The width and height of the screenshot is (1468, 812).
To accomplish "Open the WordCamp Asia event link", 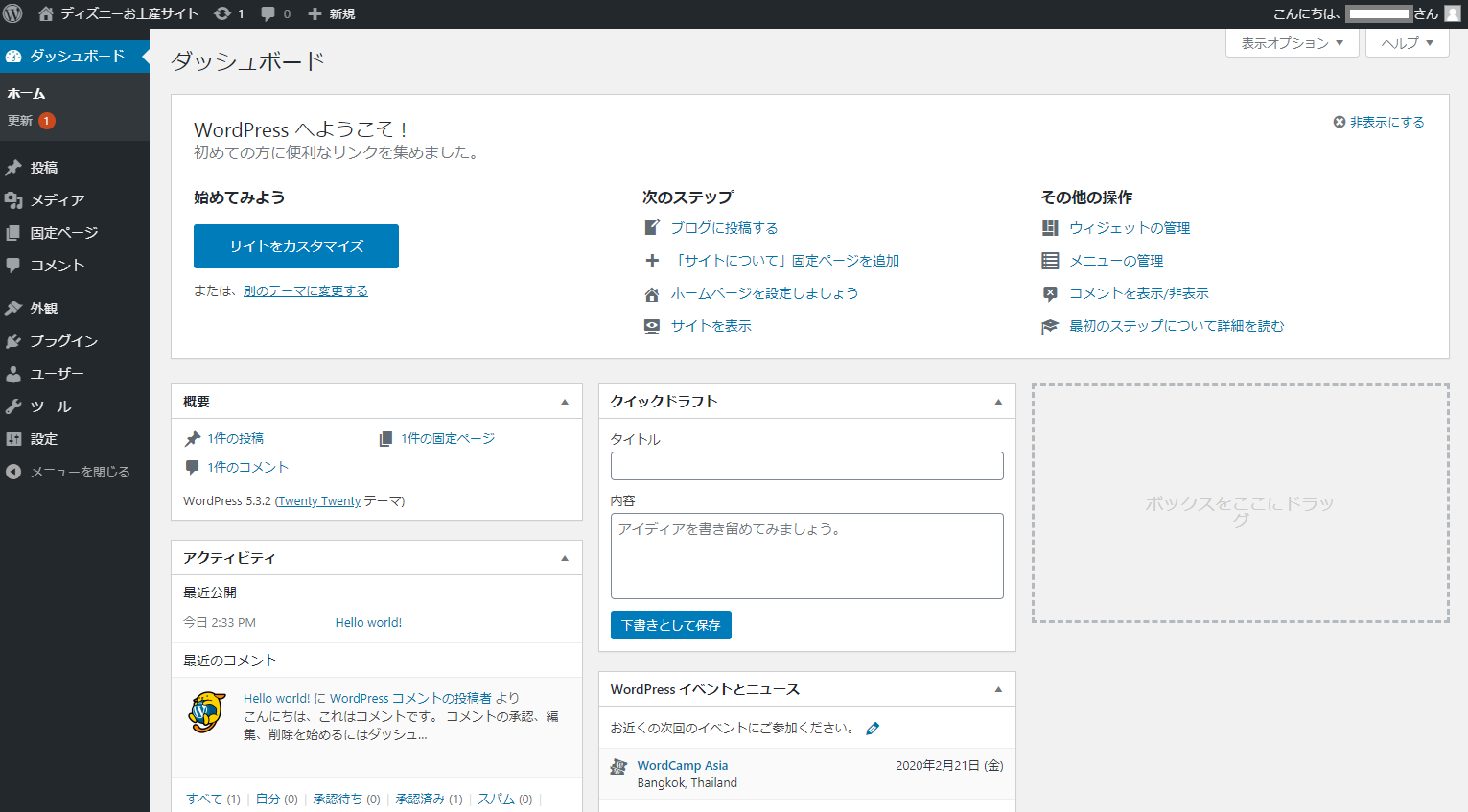I will click(x=683, y=766).
